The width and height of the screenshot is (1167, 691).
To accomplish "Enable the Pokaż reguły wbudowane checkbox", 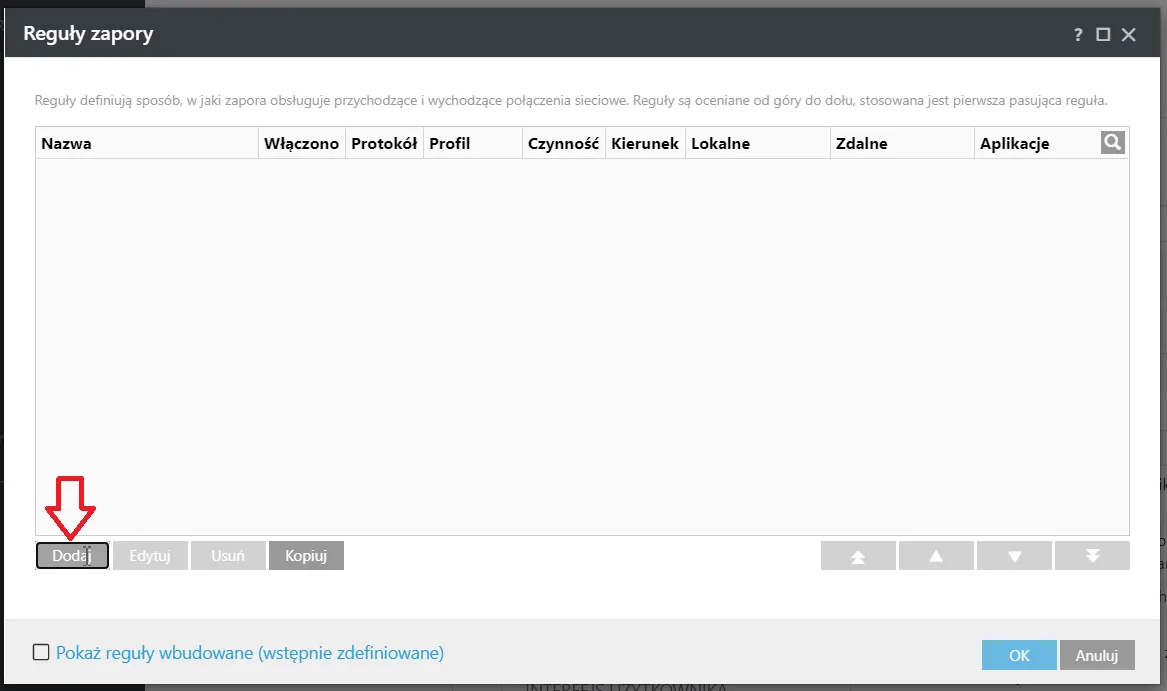I will pyautogui.click(x=41, y=652).
